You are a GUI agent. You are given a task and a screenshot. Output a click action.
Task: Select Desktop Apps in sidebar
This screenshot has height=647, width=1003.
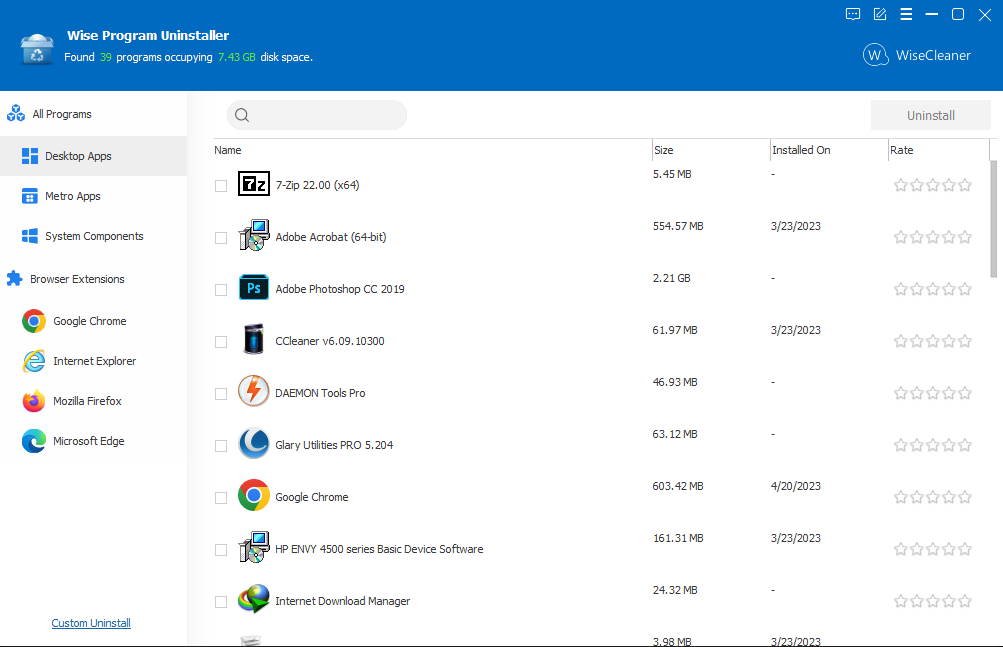93,156
